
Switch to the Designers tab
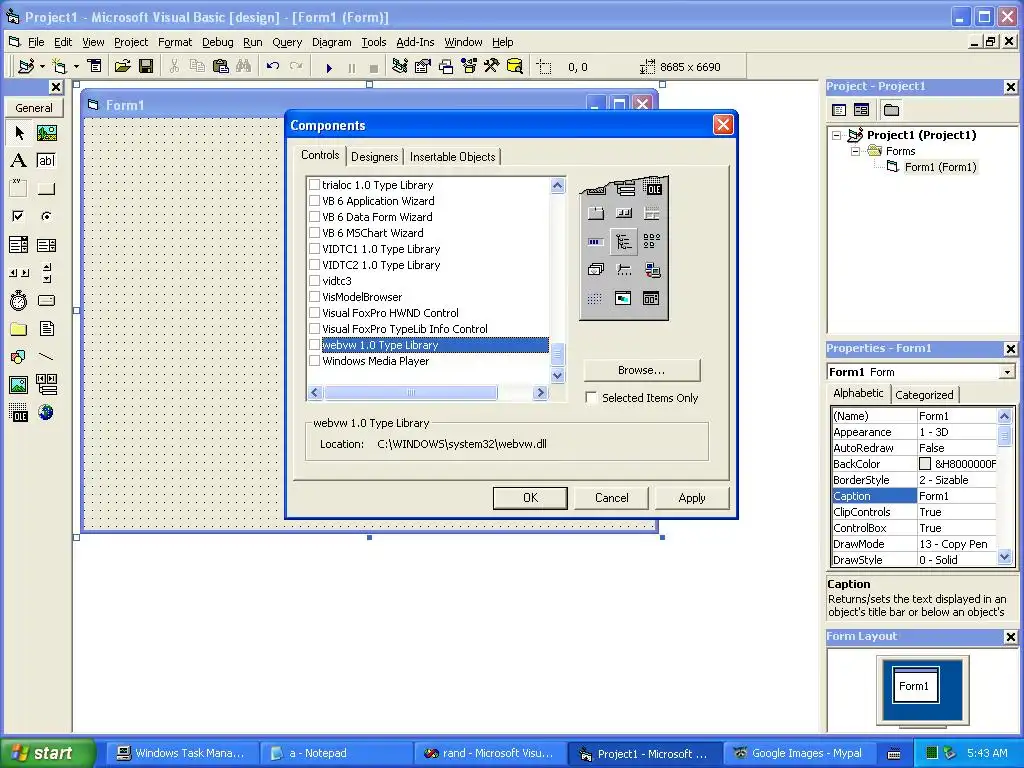(x=374, y=157)
